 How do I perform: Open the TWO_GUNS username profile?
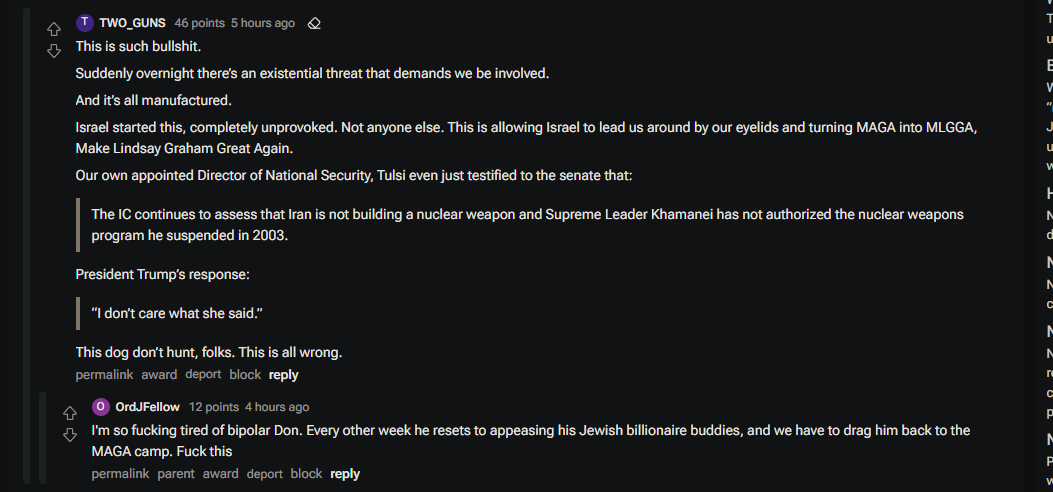[132, 23]
